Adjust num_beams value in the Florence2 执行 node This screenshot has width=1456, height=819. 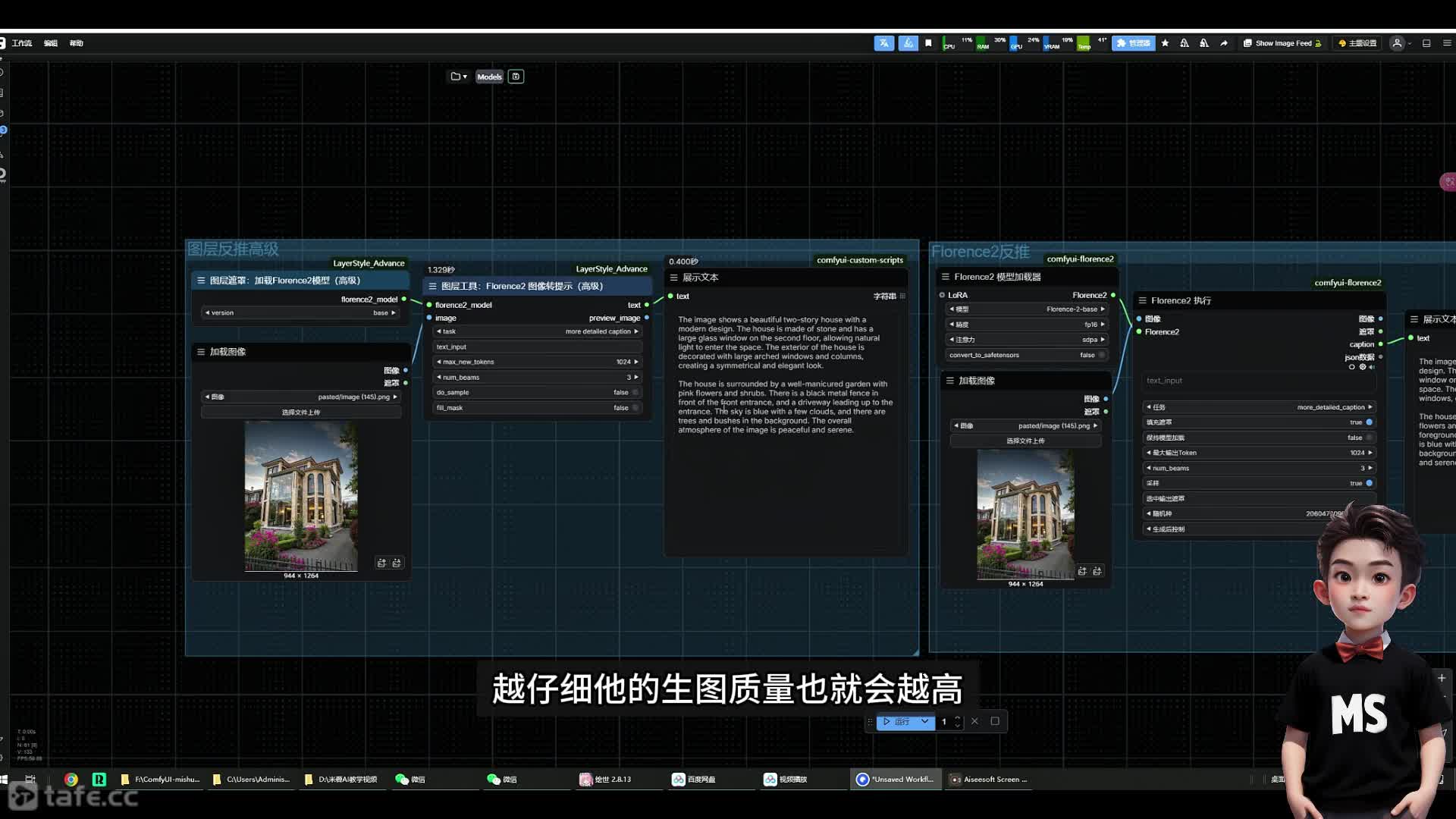click(1259, 468)
